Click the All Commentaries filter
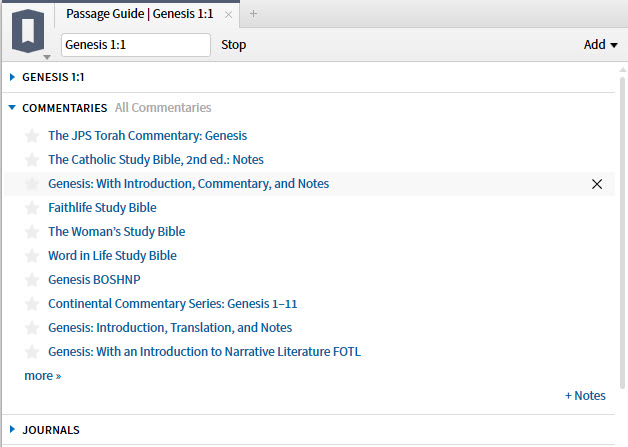Screen dimensions: 628x447 coord(163,108)
